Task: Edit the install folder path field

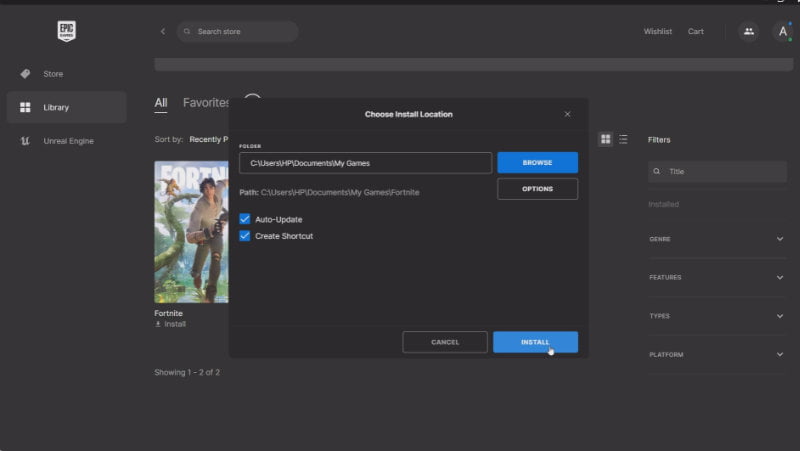Action: (x=365, y=163)
